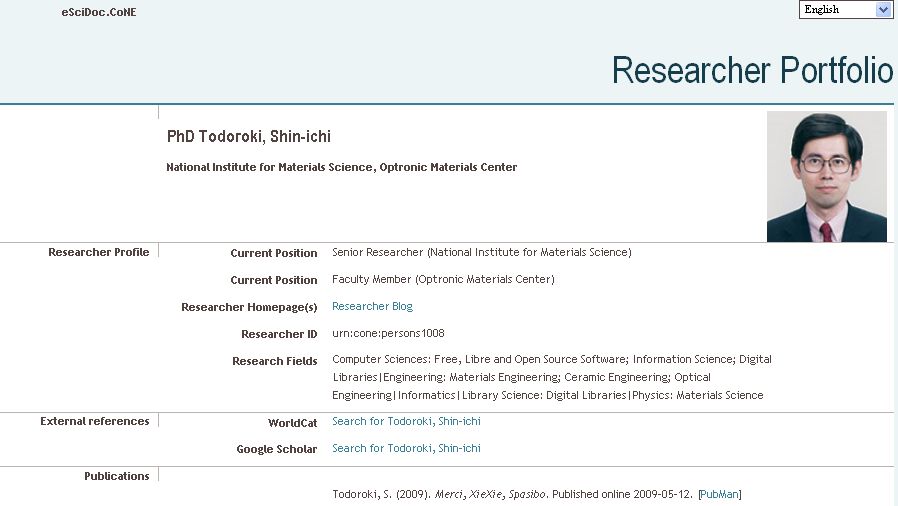The height and width of the screenshot is (506, 898).
Task: Open the PubMan link beside the publication
Action: click(x=720, y=495)
